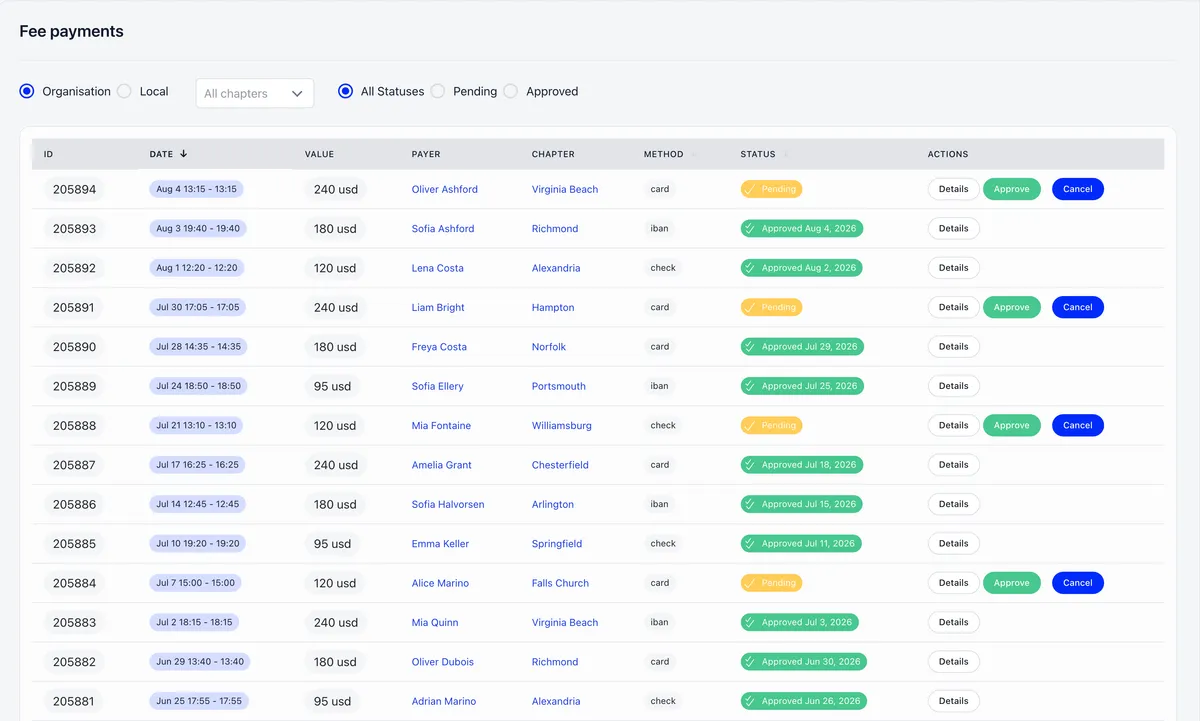Select the Organisation radio button

click(x=27, y=91)
